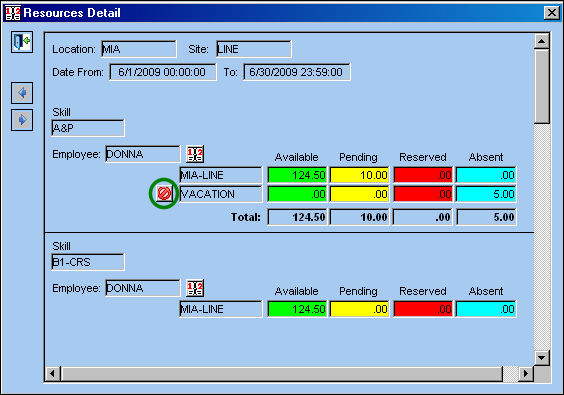Image resolution: width=564 pixels, height=395 pixels.
Task: Click the Pending header under A&P
Action: (x=358, y=157)
